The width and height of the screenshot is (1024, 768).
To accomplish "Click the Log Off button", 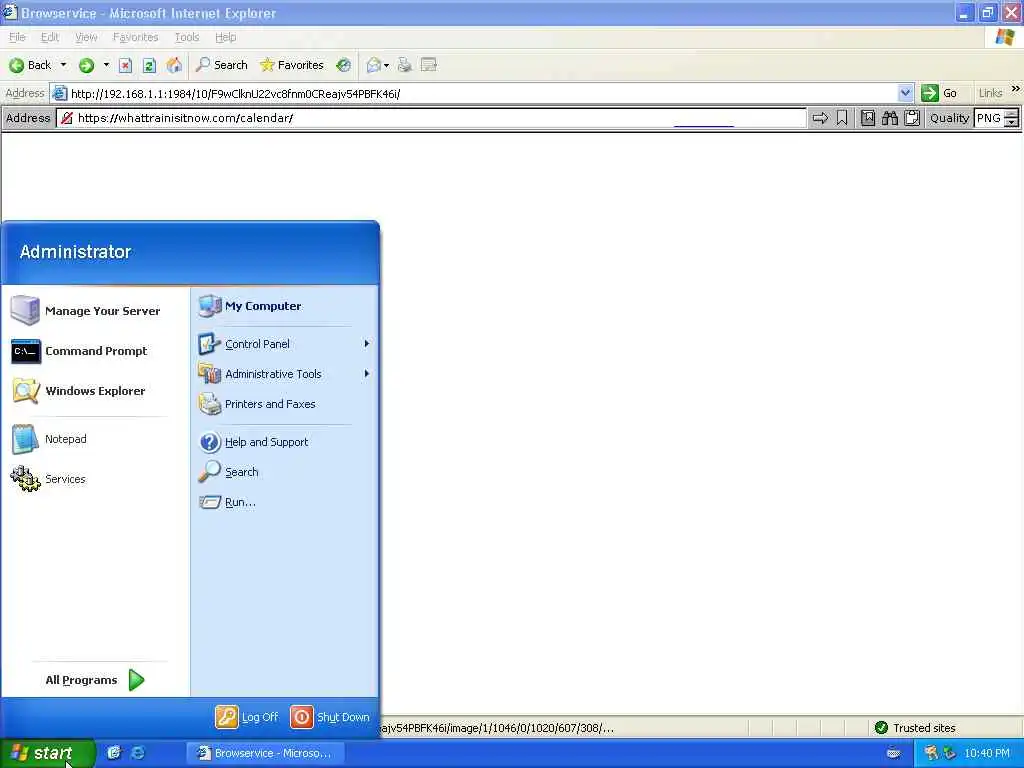I will [x=247, y=716].
